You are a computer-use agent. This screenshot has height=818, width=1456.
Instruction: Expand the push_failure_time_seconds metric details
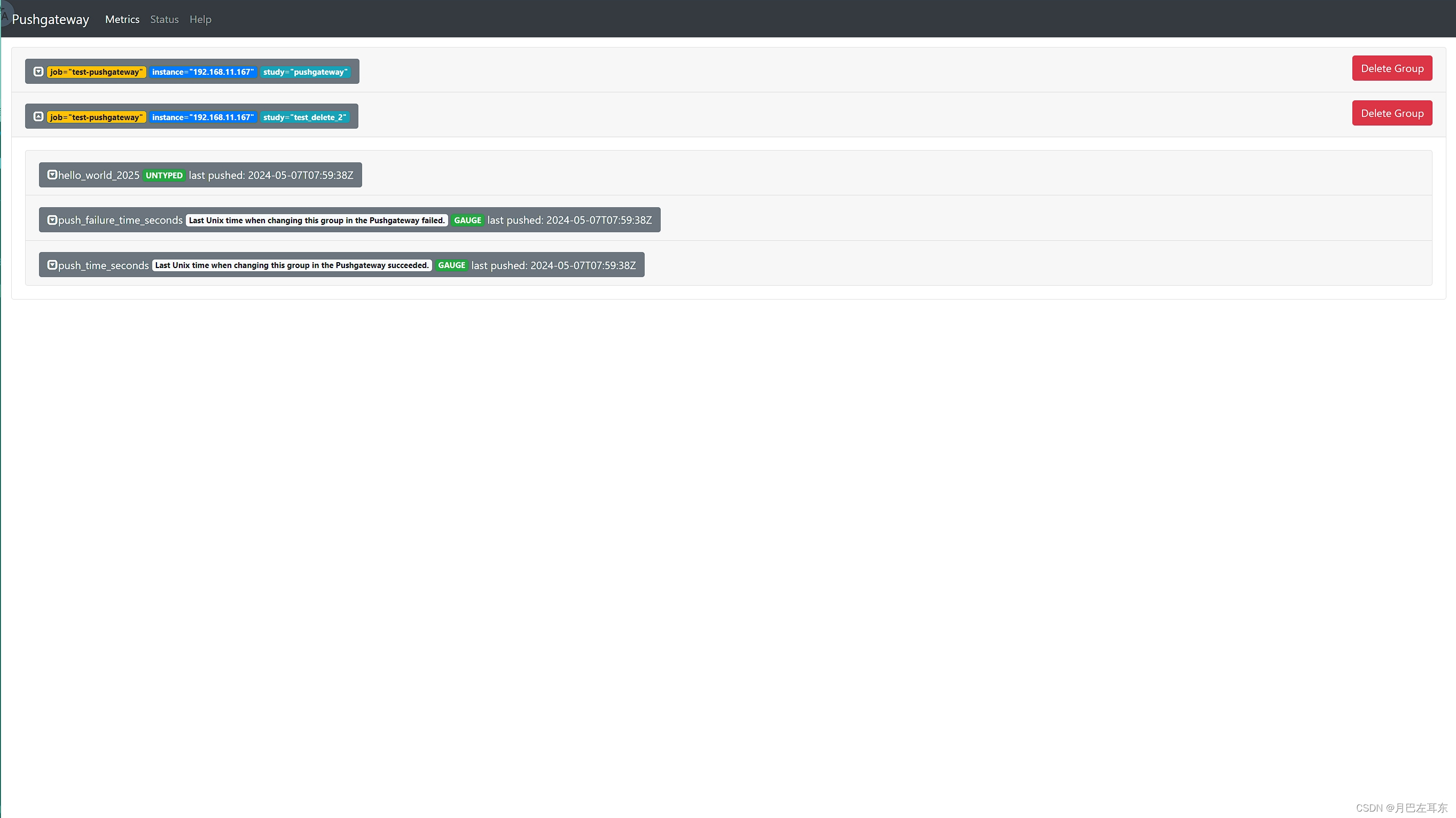click(52, 220)
